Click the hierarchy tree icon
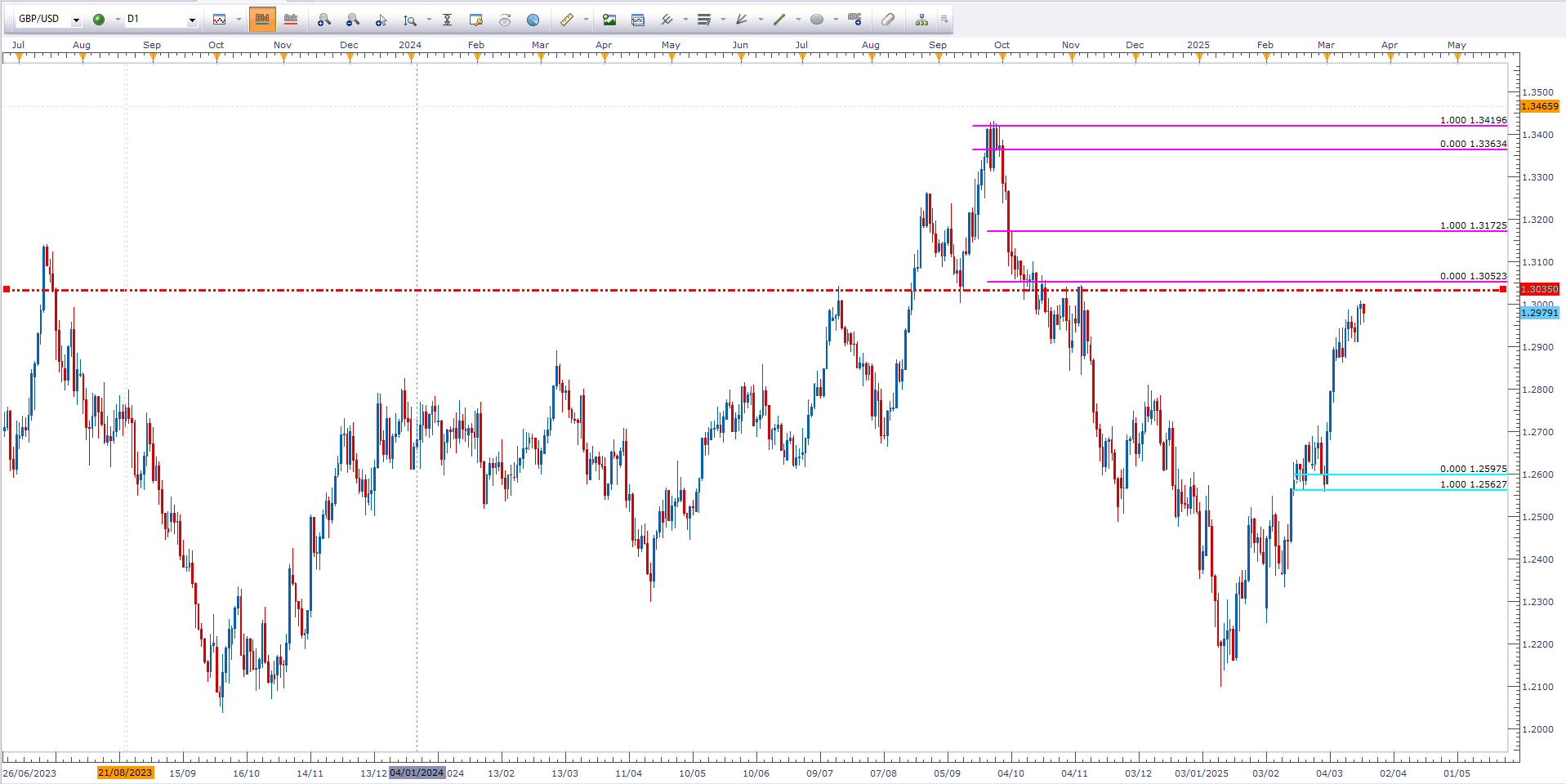 921,20
